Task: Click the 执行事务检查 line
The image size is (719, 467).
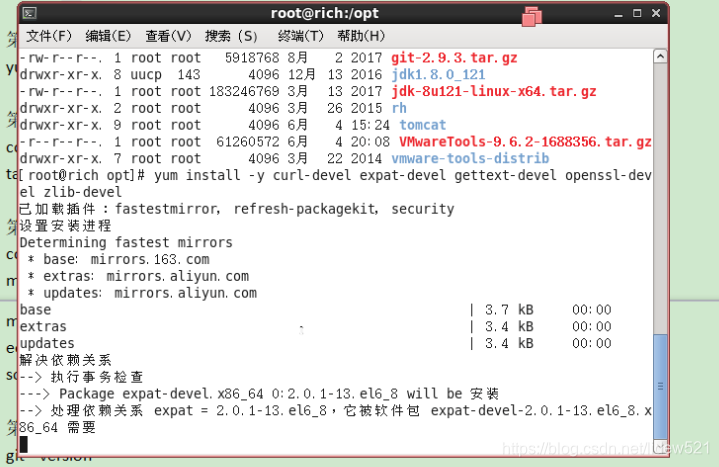Action: [x=81, y=377]
